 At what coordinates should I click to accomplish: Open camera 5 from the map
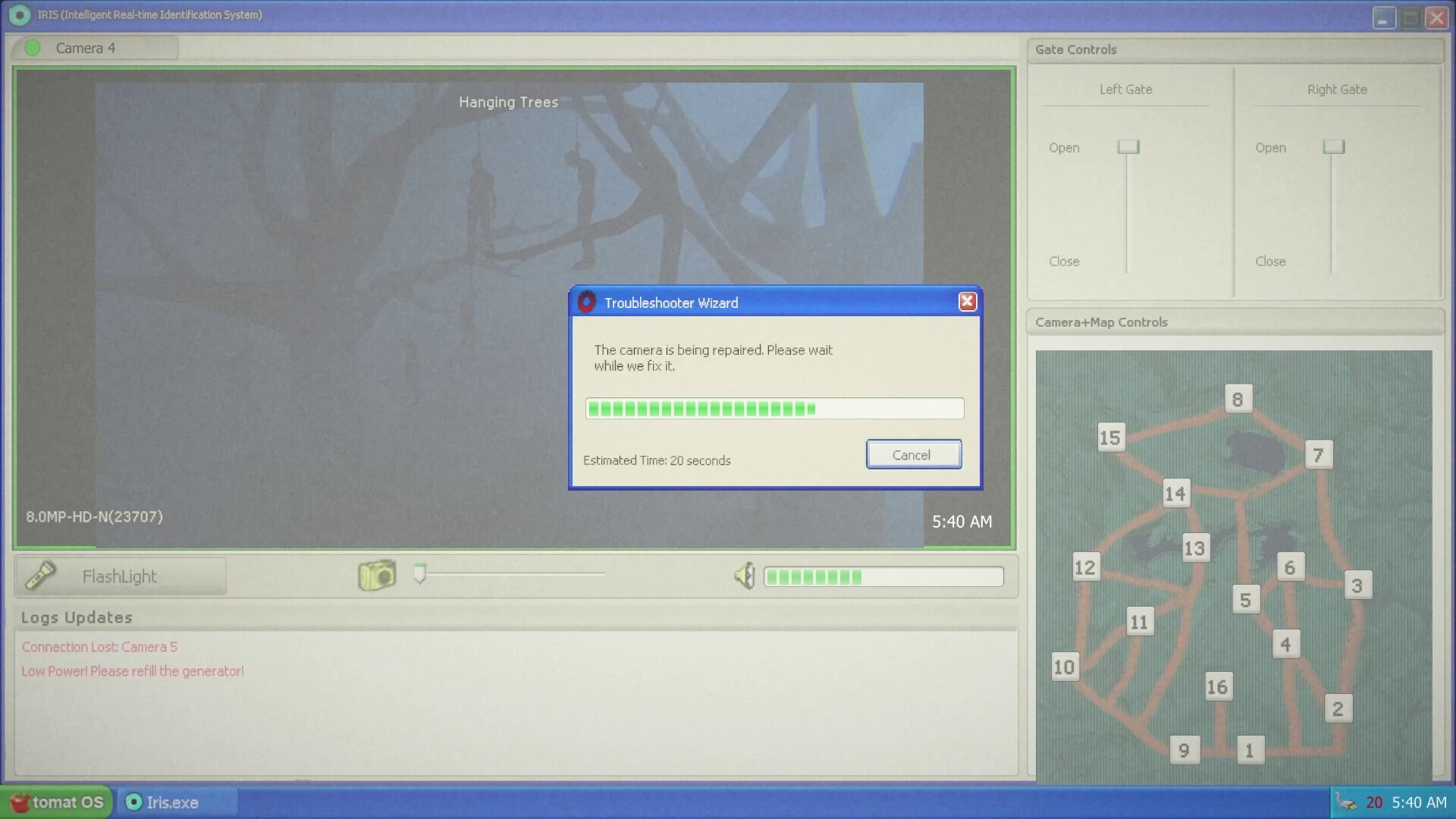[x=1245, y=600]
